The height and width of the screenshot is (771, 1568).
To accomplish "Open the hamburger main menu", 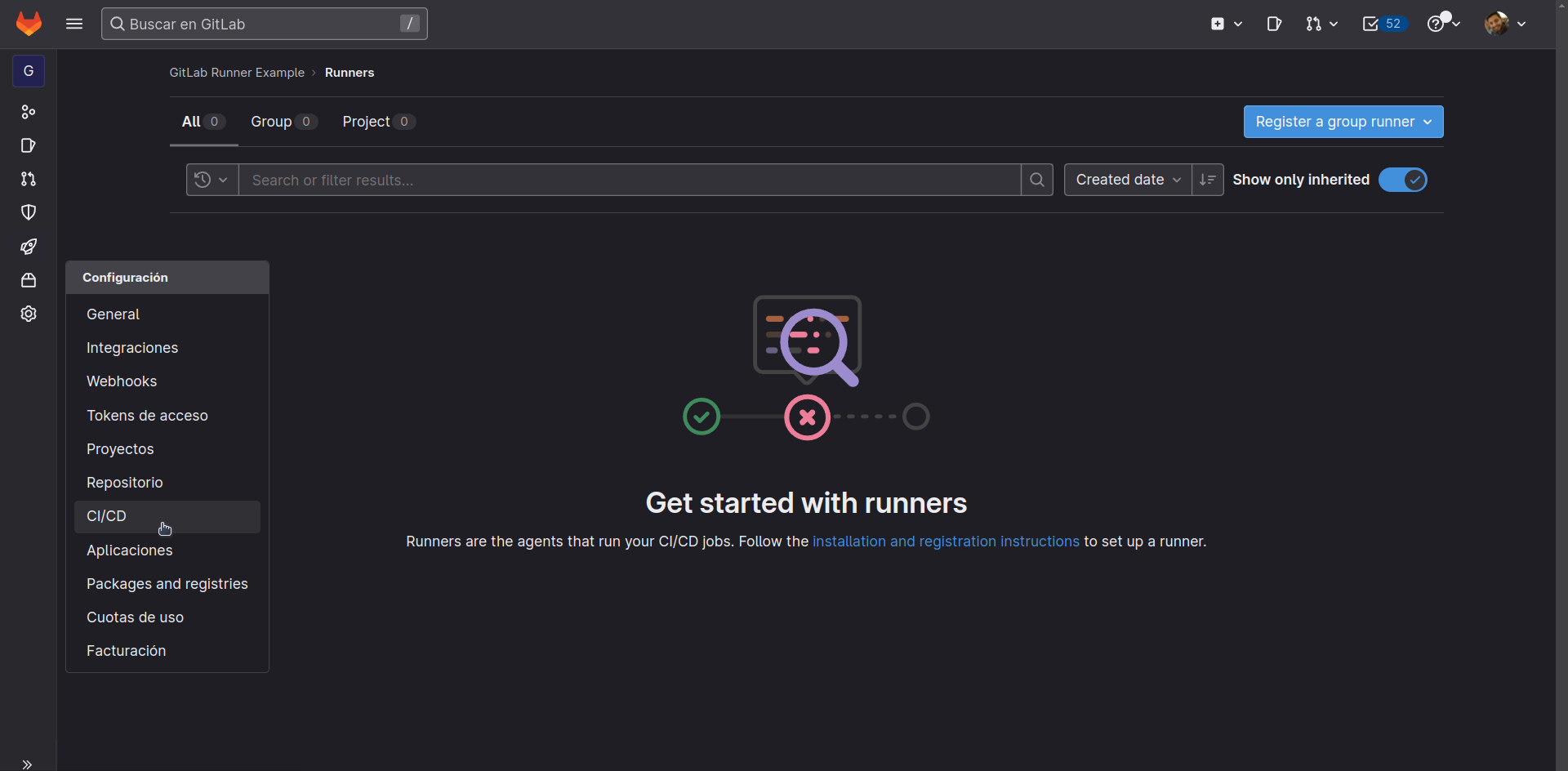I will point(74,24).
